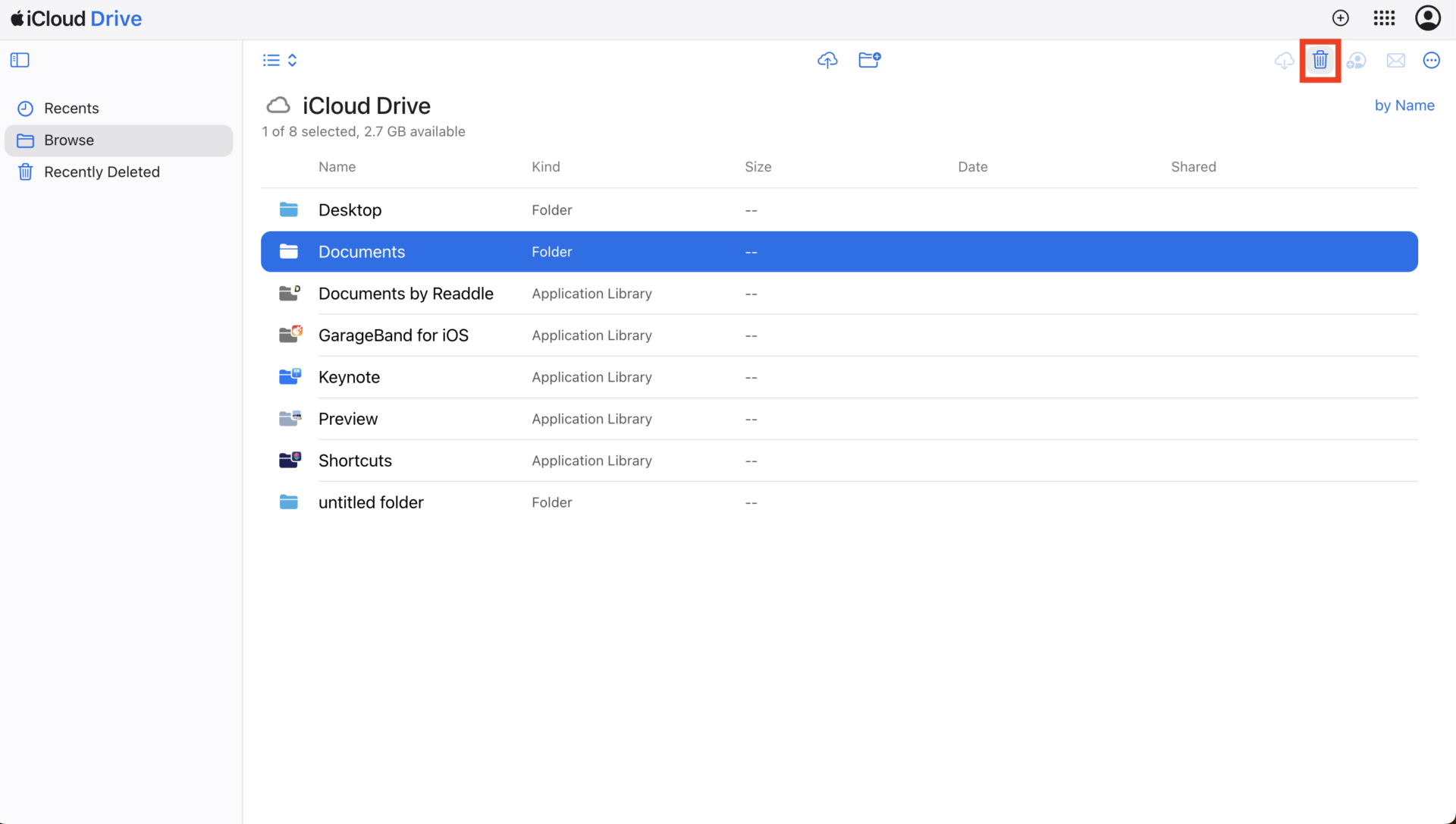The height and width of the screenshot is (824, 1456).
Task: Select the Keynote folder row
Action: 349,377
